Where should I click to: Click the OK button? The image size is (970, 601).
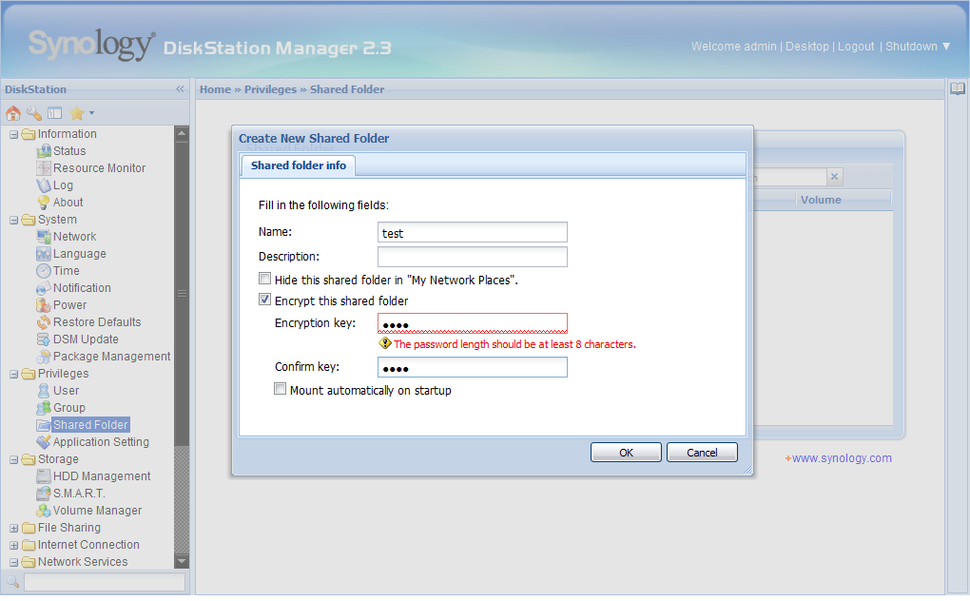click(x=625, y=452)
